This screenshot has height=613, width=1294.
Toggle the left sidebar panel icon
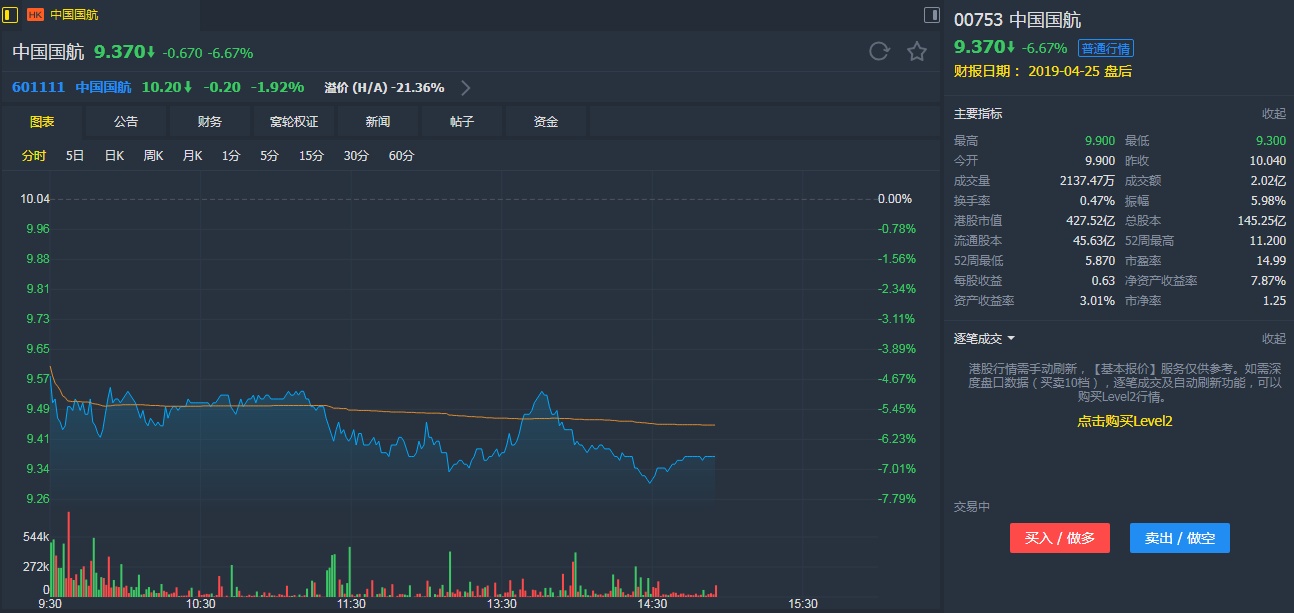[11, 15]
